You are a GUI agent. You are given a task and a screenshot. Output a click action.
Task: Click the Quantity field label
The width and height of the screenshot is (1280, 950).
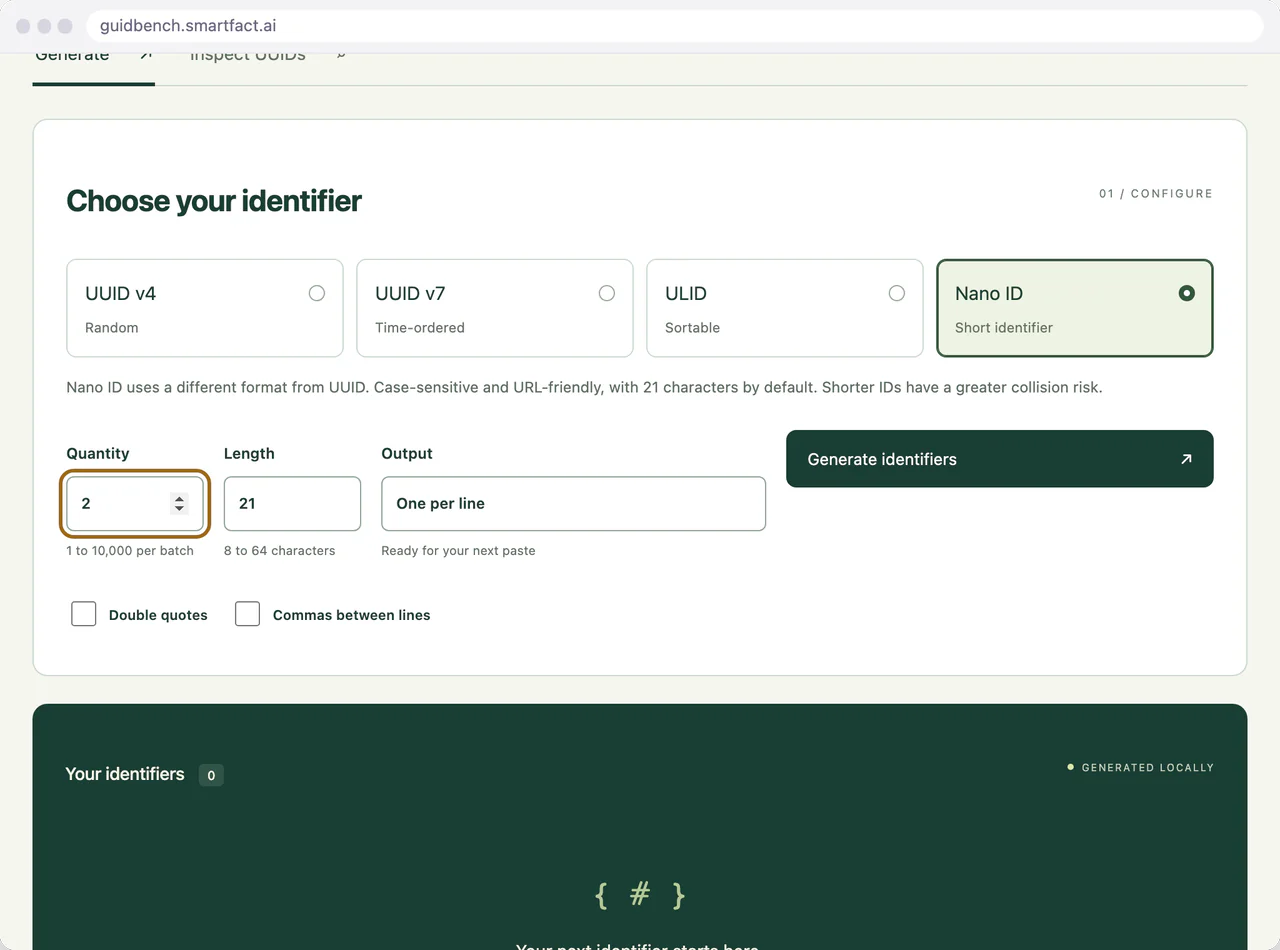(98, 454)
